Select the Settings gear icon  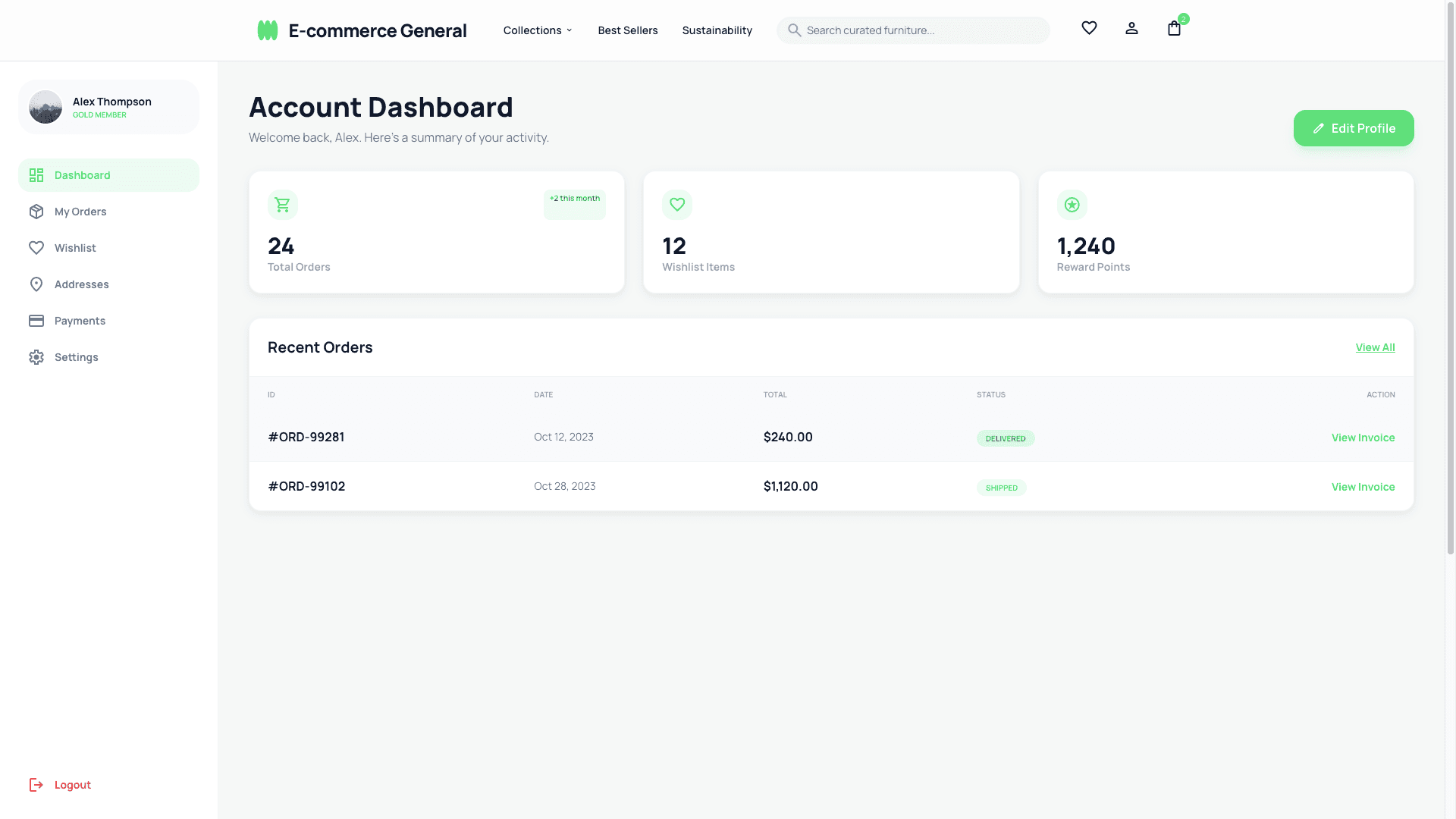click(x=36, y=357)
